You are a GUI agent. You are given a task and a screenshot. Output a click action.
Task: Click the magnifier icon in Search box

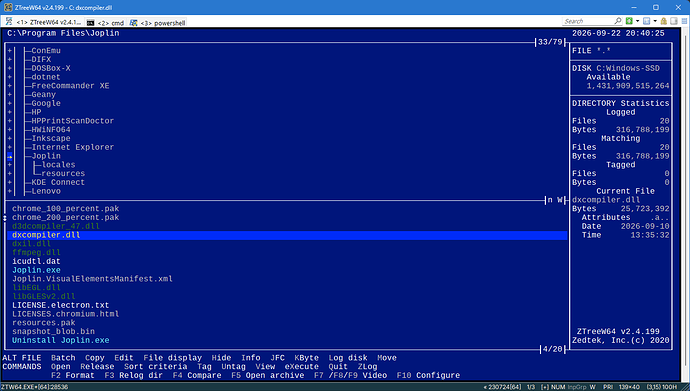[618, 21]
